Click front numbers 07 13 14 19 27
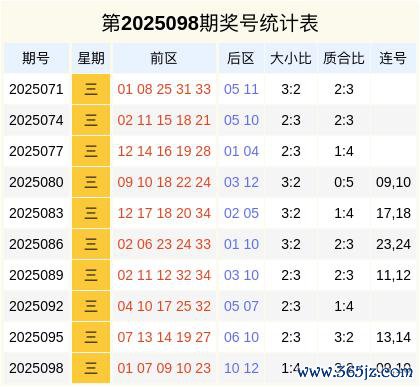This screenshot has height=387, width=420. pos(164,337)
